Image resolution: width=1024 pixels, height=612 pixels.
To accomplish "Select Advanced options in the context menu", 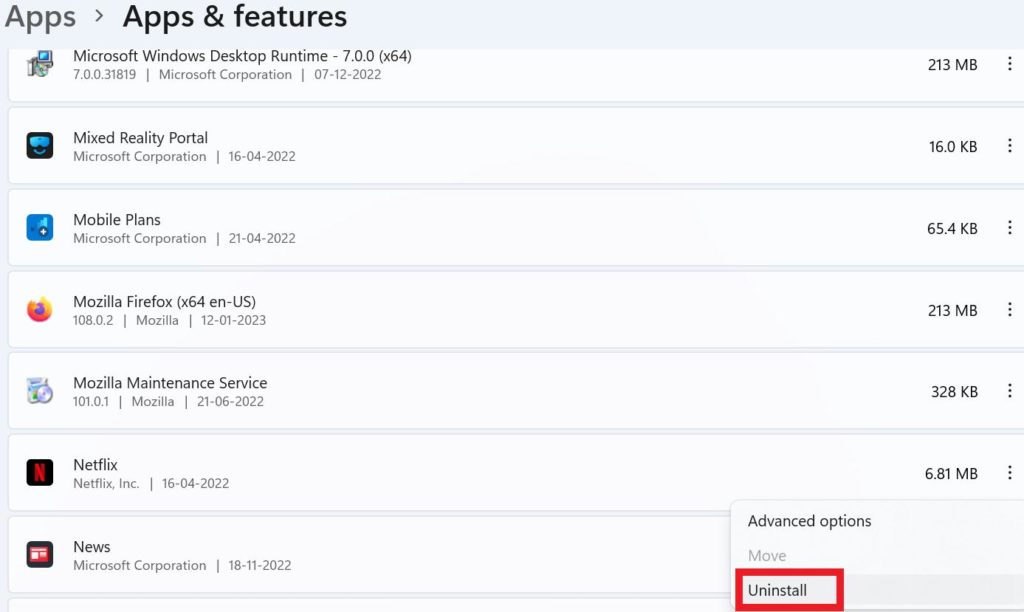I will click(809, 521).
